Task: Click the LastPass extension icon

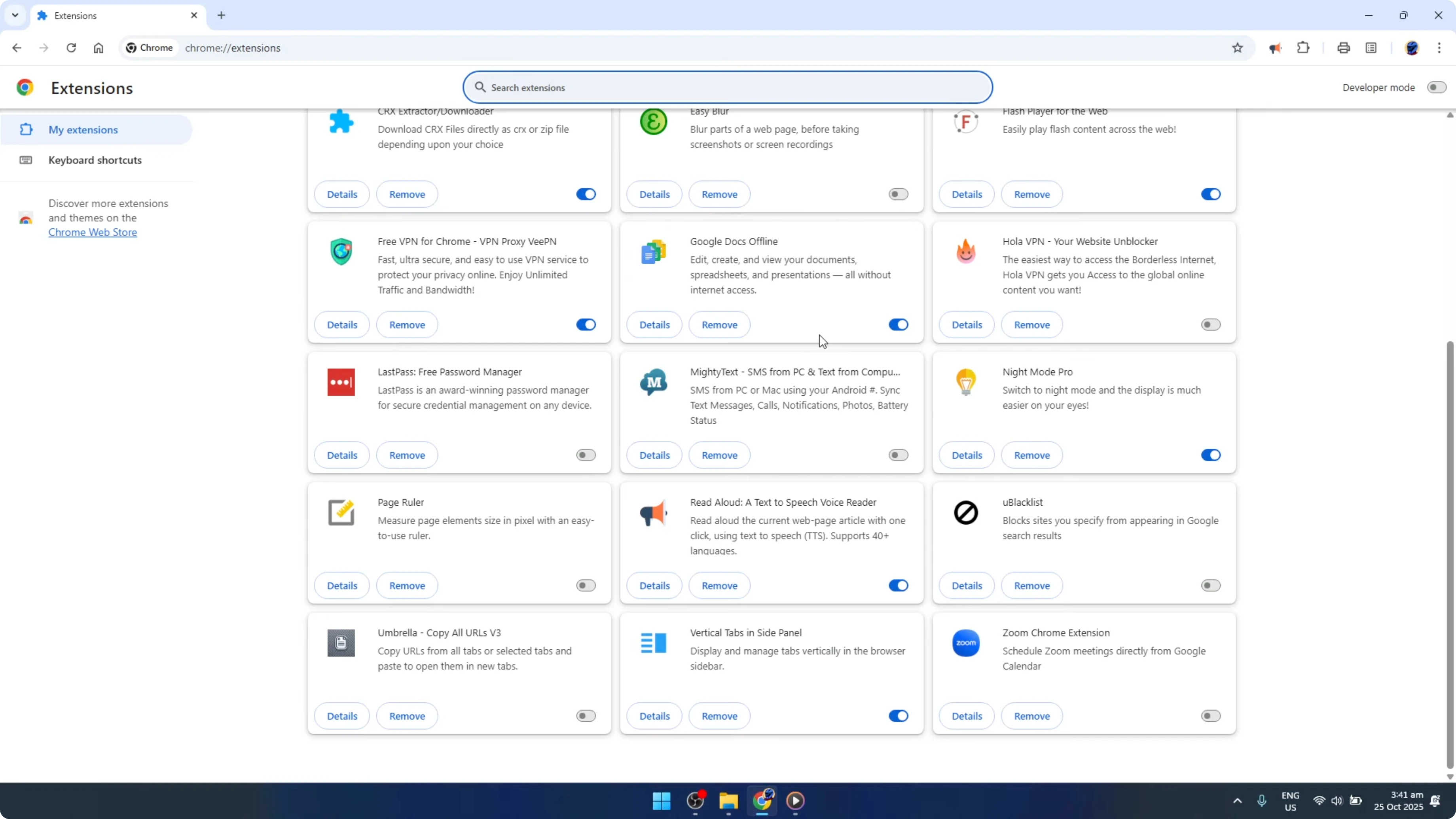Action: point(341,382)
